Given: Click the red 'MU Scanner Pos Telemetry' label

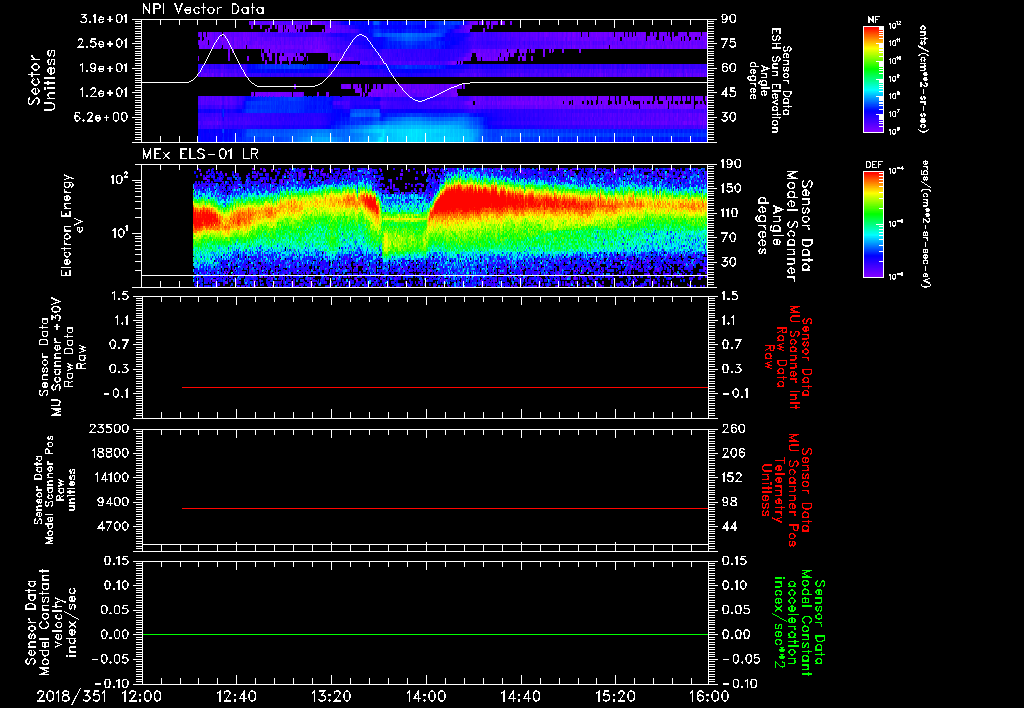Looking at the screenshot, I should [787, 490].
